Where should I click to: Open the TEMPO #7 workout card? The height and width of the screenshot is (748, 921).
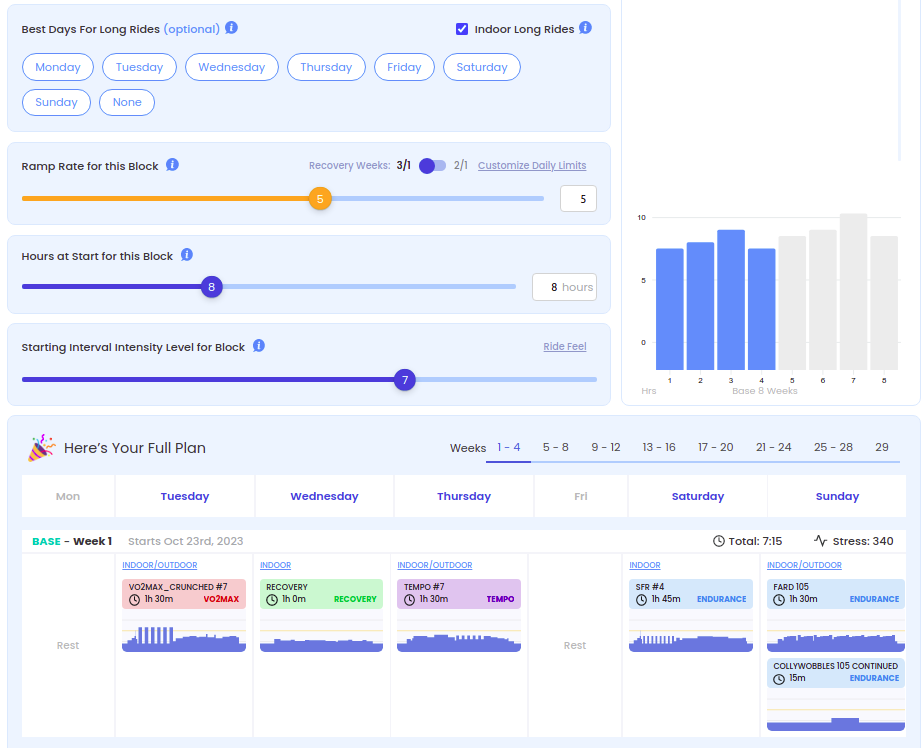[459, 593]
